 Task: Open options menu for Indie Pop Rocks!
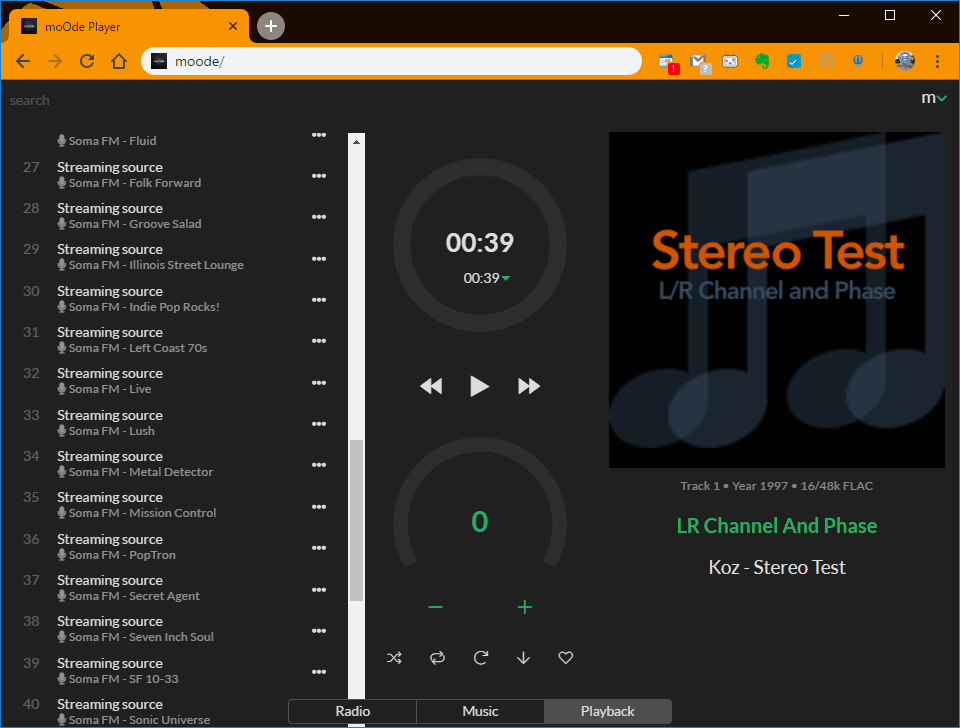coord(319,299)
